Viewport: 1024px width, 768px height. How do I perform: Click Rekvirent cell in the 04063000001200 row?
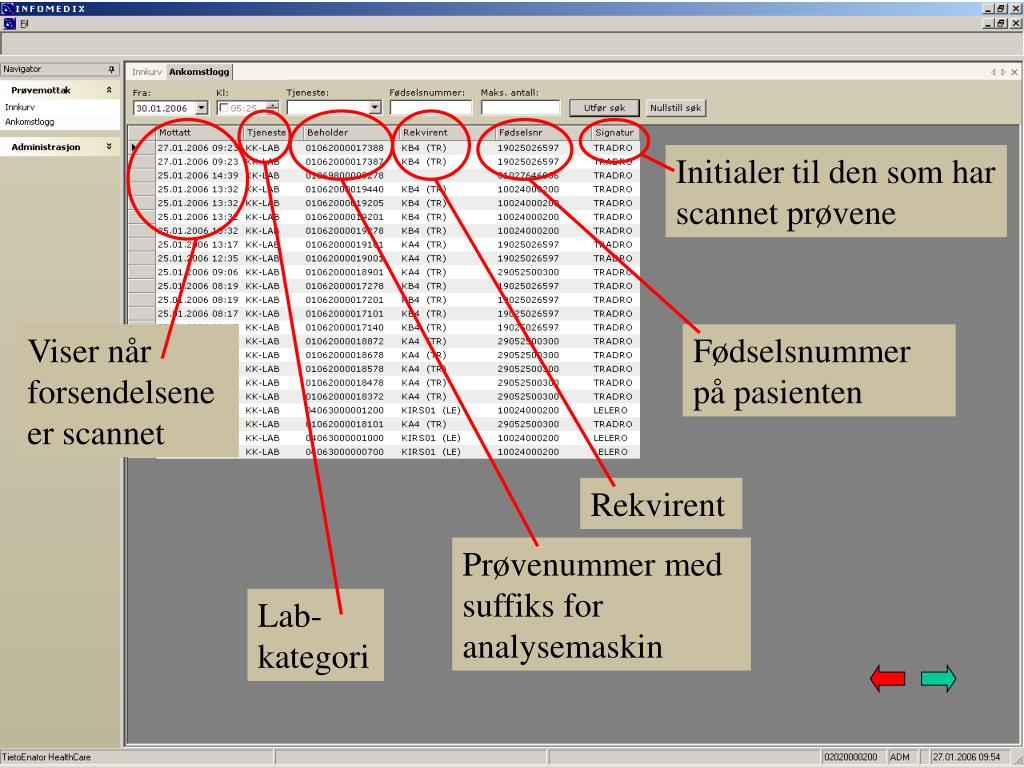click(431, 410)
